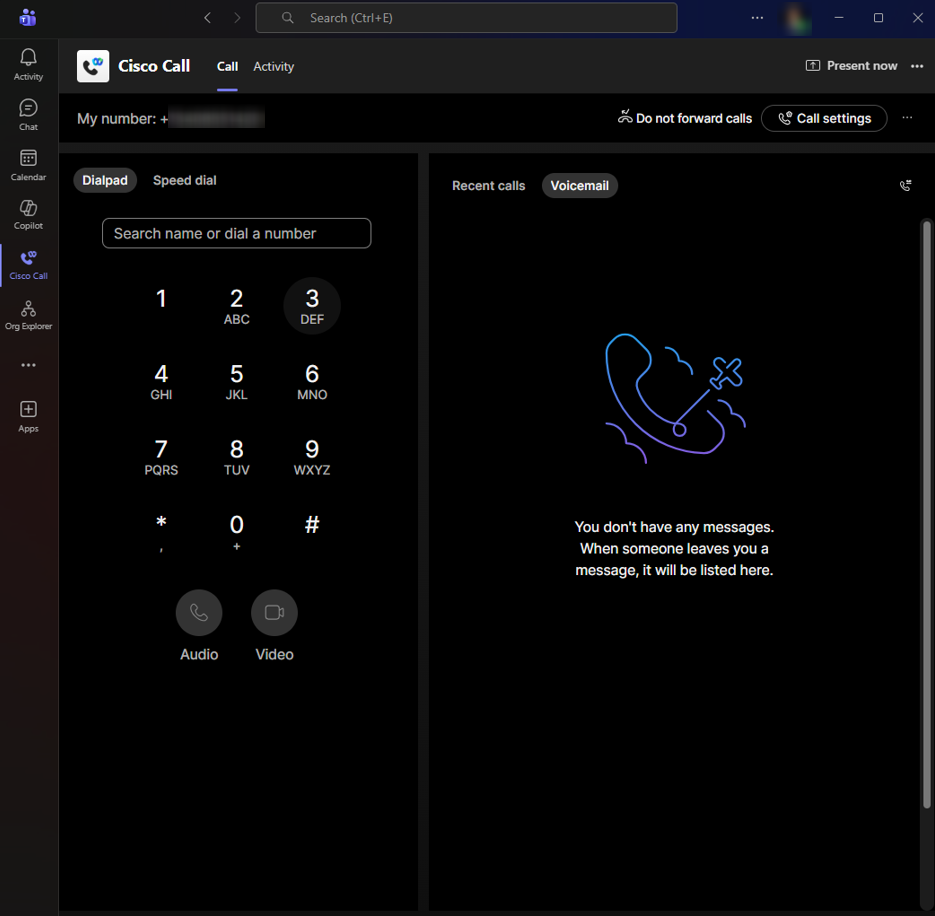This screenshot has height=916, width=935.
Task: Dial digit 9 WXYZ on the dialpad
Action: click(x=312, y=457)
